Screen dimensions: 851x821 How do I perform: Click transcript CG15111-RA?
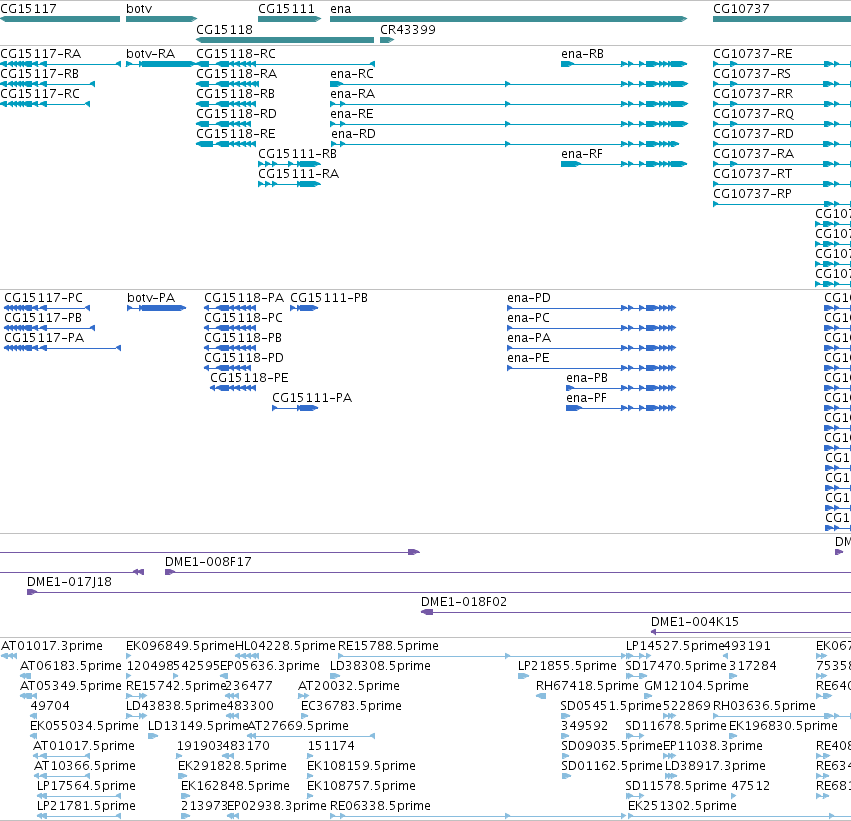[x=289, y=184]
